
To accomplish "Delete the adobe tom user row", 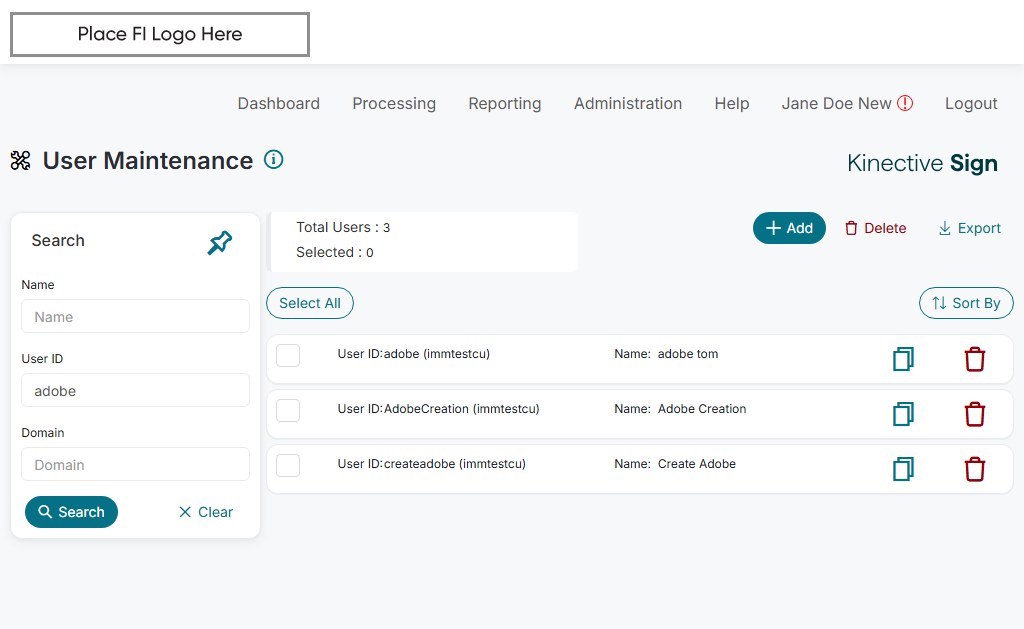I will tap(975, 359).
